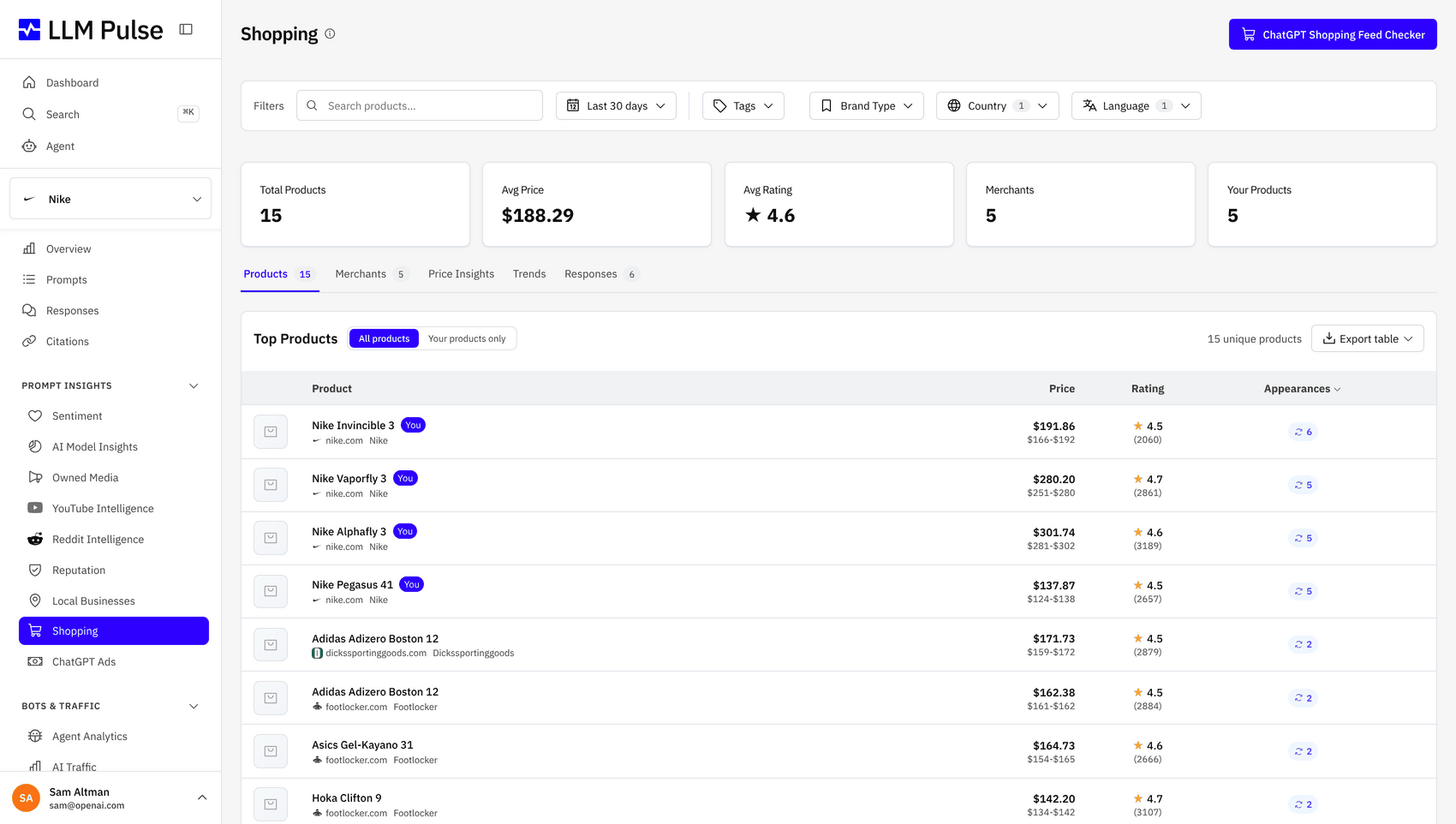Viewport: 1456px width, 824px height.
Task: Switch to the Price Insights tab
Action: 461,274
